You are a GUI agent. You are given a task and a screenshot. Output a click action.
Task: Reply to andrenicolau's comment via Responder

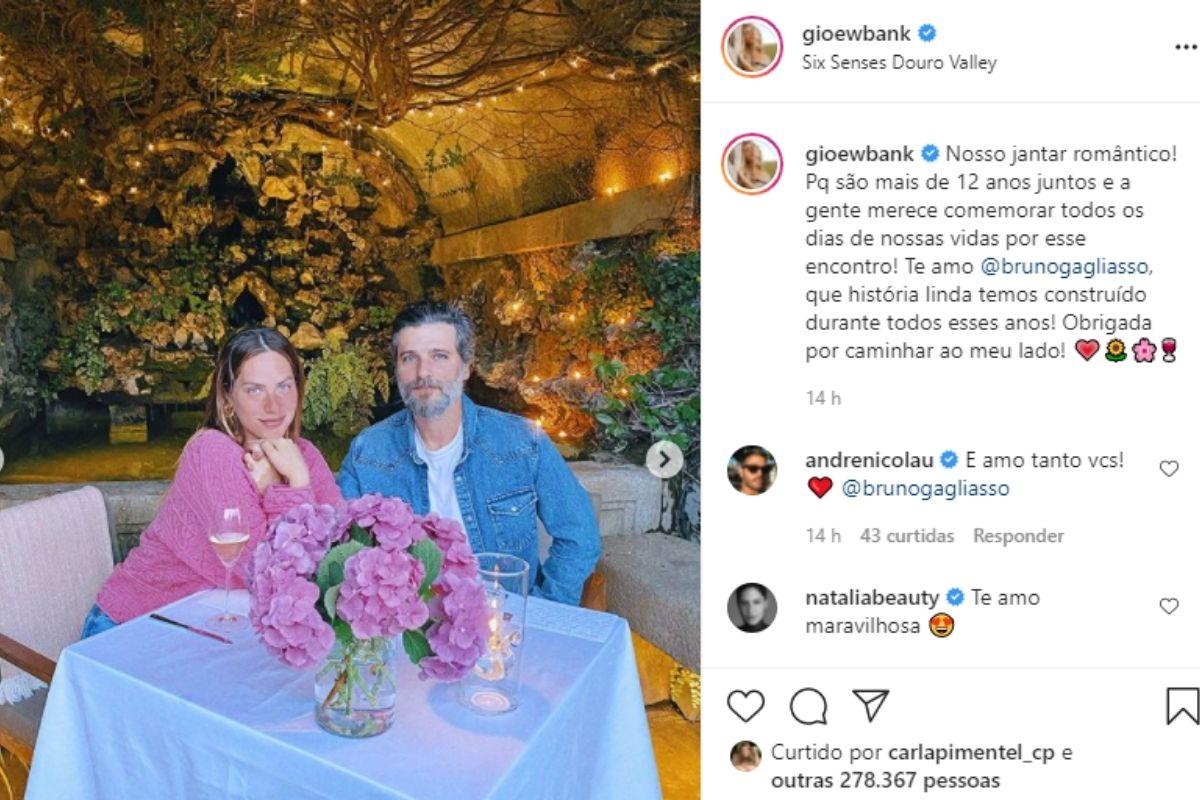point(1018,535)
